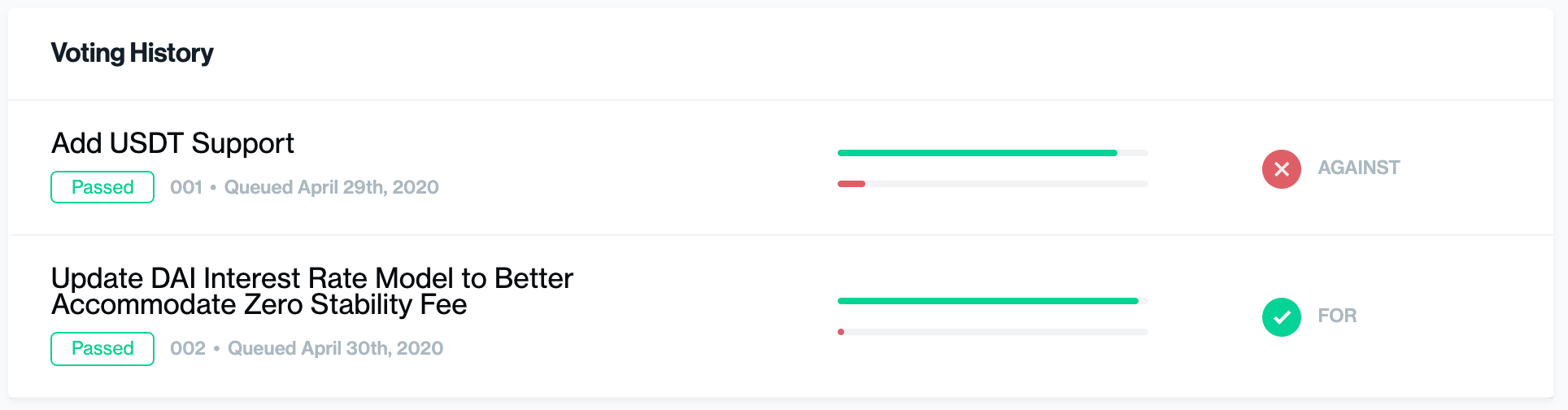Click red against-votes dot of DAI proposal

[x=841, y=332]
